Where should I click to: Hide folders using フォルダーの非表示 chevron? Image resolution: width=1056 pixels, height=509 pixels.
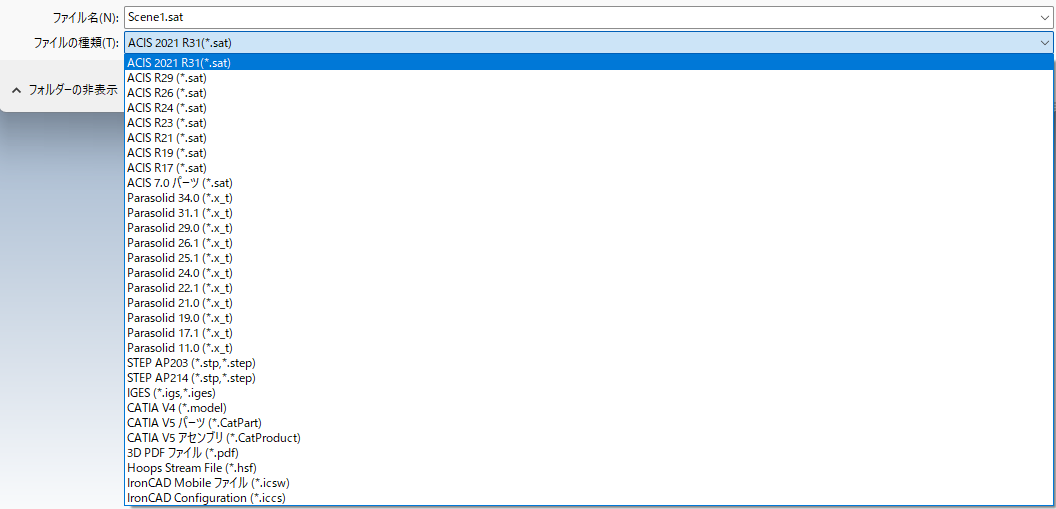point(16,90)
